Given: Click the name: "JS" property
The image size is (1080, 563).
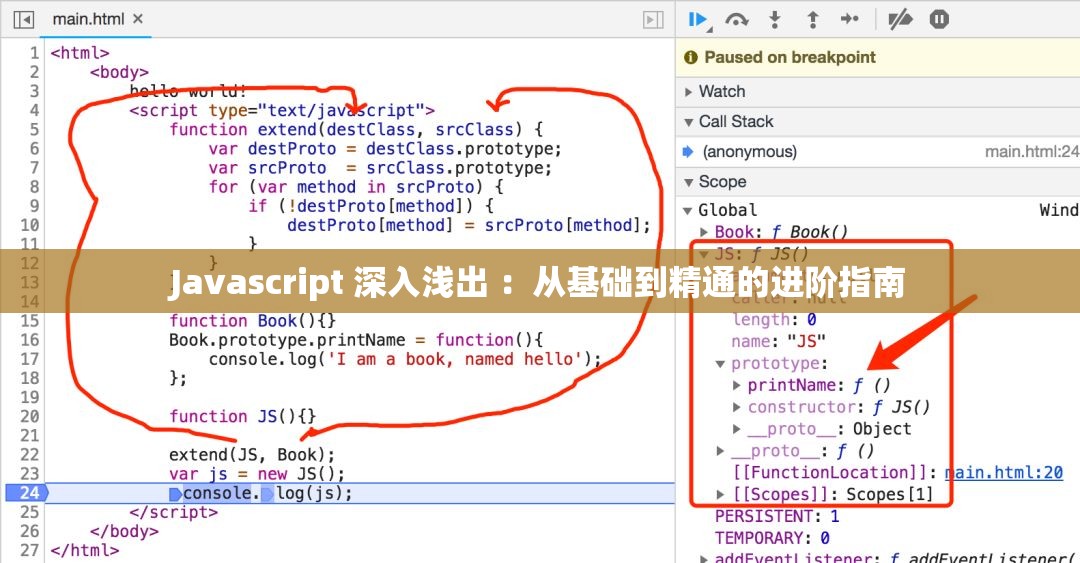Looking at the screenshot, I should [x=778, y=342].
